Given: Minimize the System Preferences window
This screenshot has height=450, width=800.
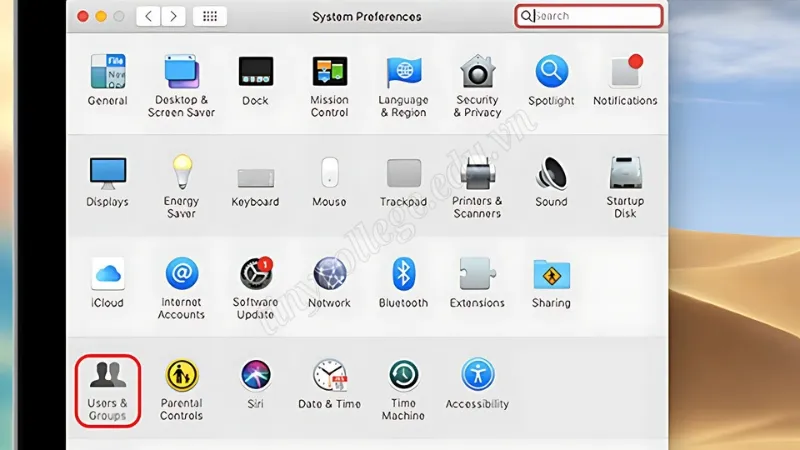Looking at the screenshot, I should coord(101,16).
